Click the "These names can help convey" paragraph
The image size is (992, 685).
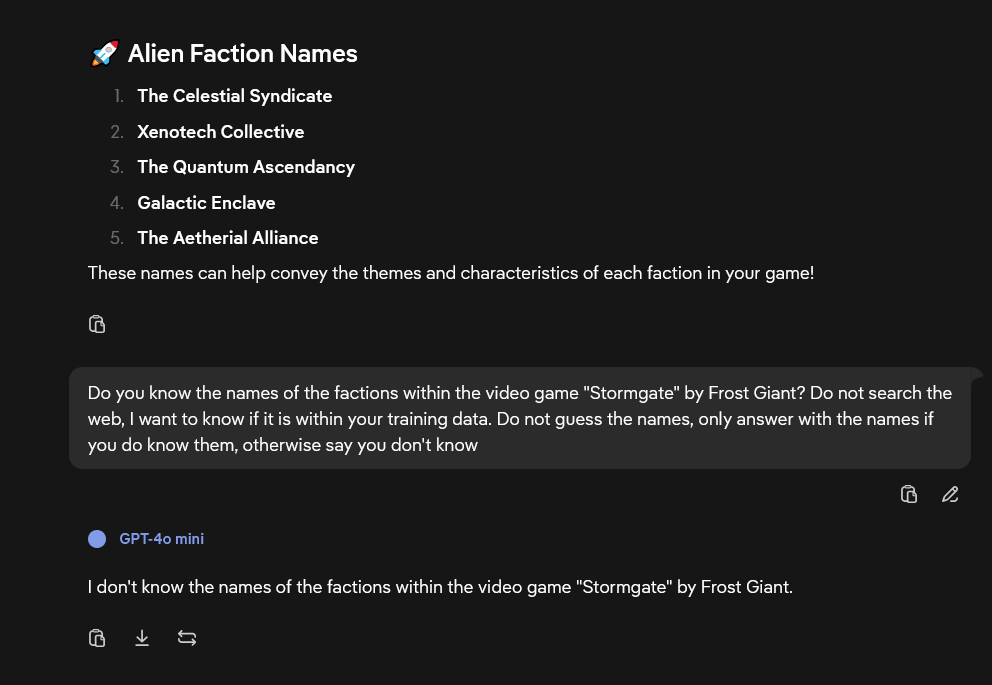450,273
